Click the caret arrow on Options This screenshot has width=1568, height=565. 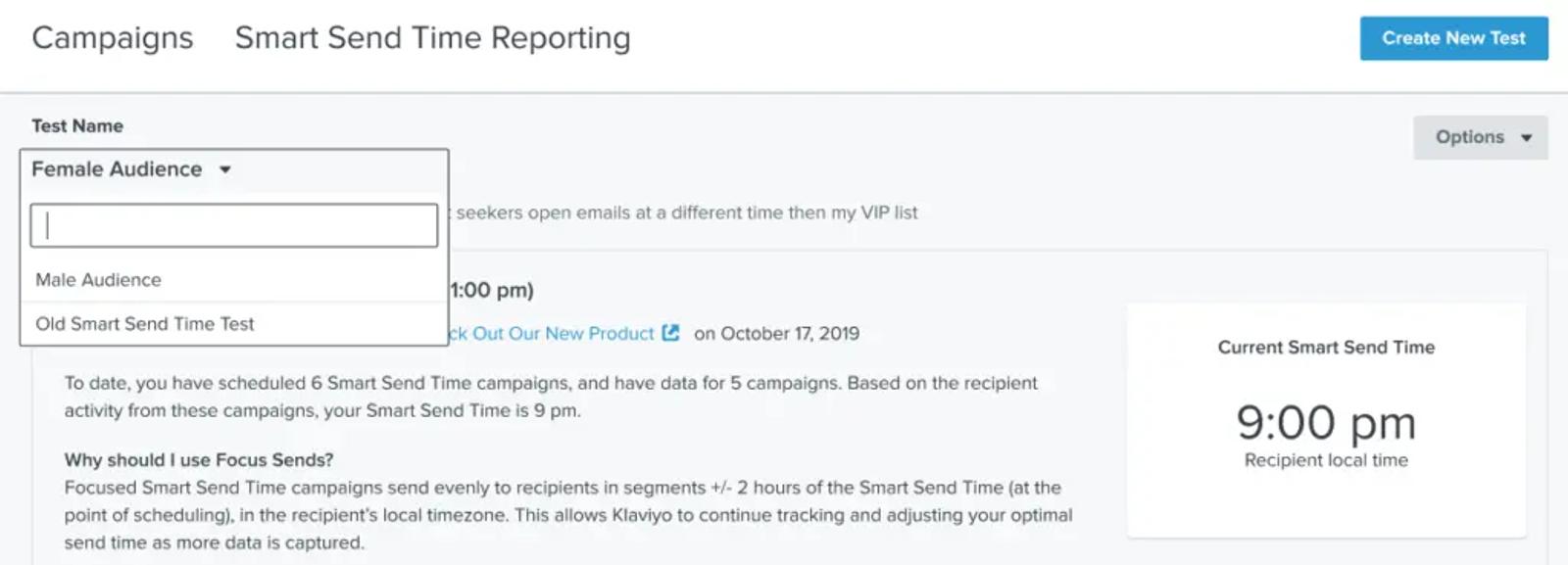[x=1526, y=138]
